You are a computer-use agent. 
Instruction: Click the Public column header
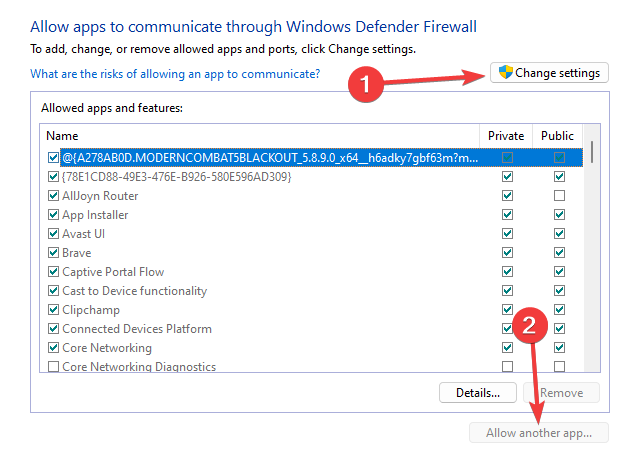point(557,136)
